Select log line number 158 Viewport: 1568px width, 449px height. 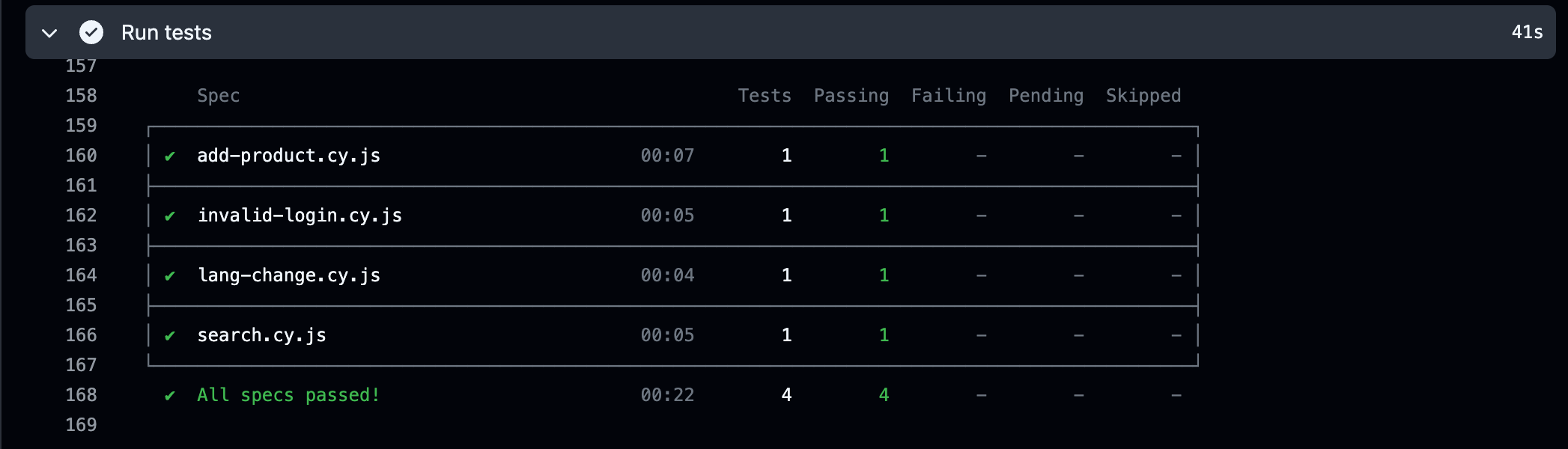click(x=81, y=96)
